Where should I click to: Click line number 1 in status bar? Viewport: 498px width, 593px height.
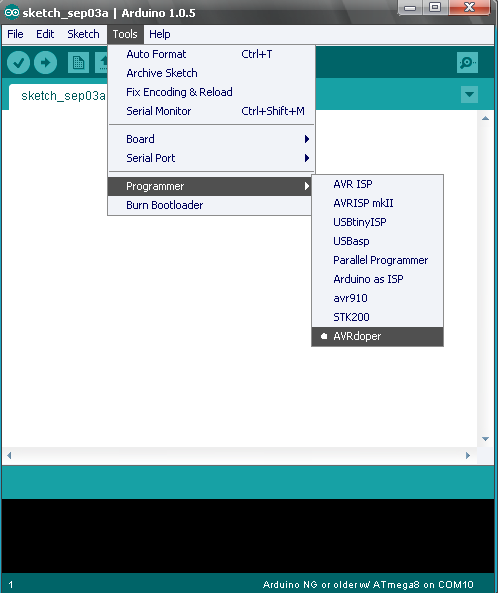tap(11, 585)
